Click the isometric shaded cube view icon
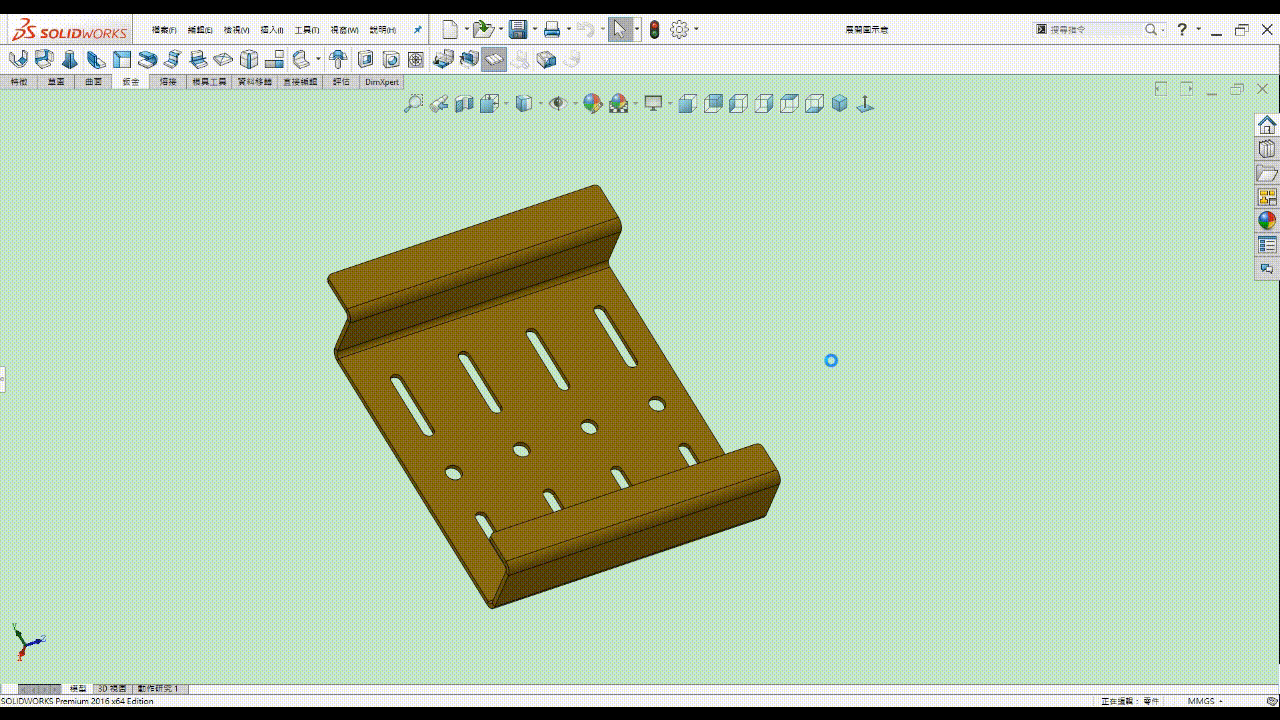 839,103
